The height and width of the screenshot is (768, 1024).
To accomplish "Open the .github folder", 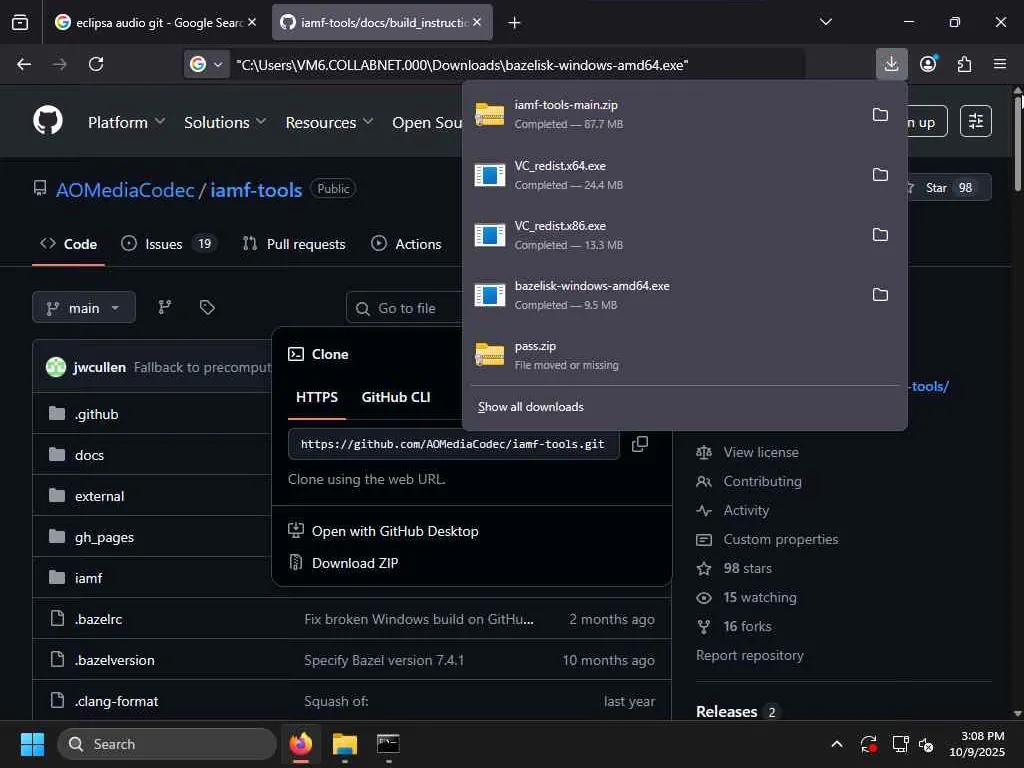I will tap(97, 414).
